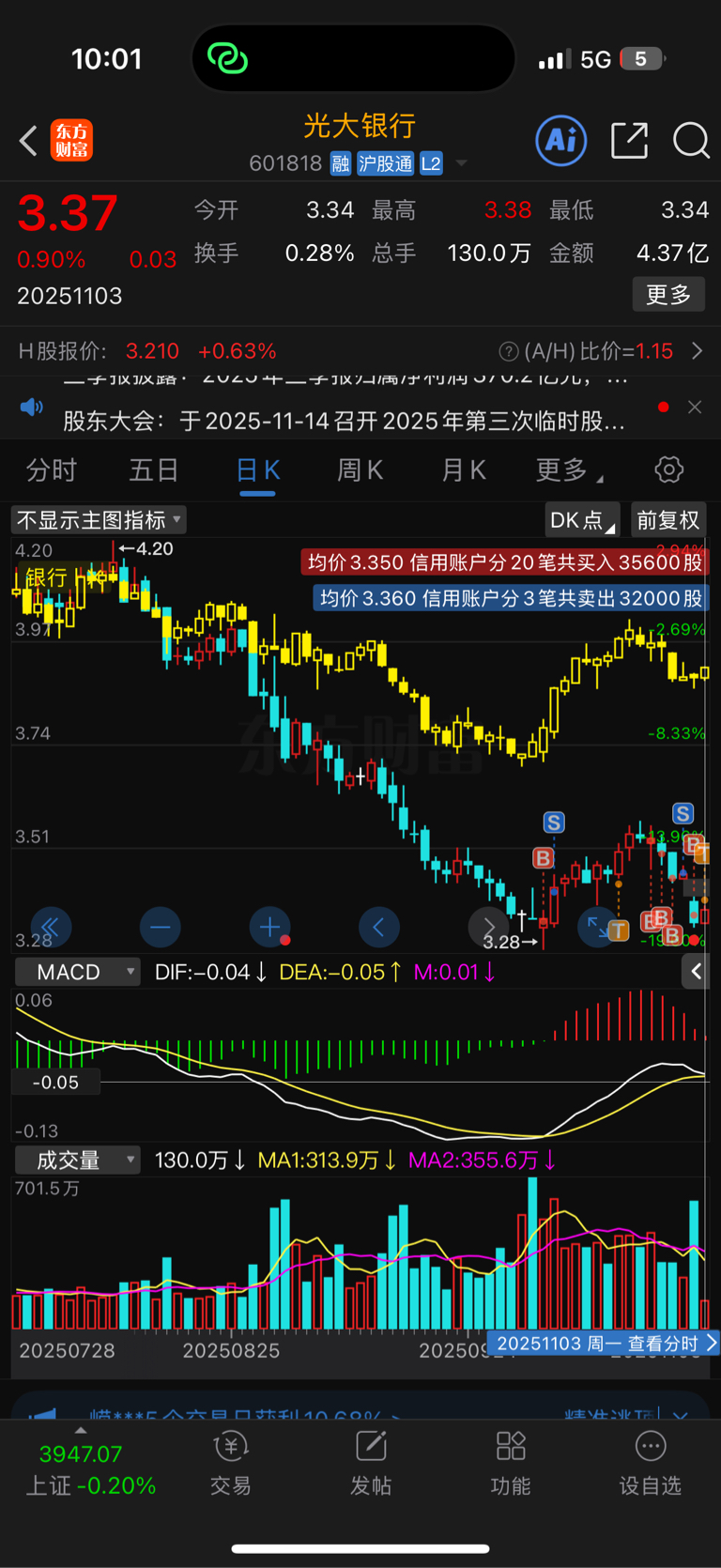The height and width of the screenshot is (1568, 721).
Task: Tap the DEA:-0.05 indicator value
Action: [x=341, y=972]
